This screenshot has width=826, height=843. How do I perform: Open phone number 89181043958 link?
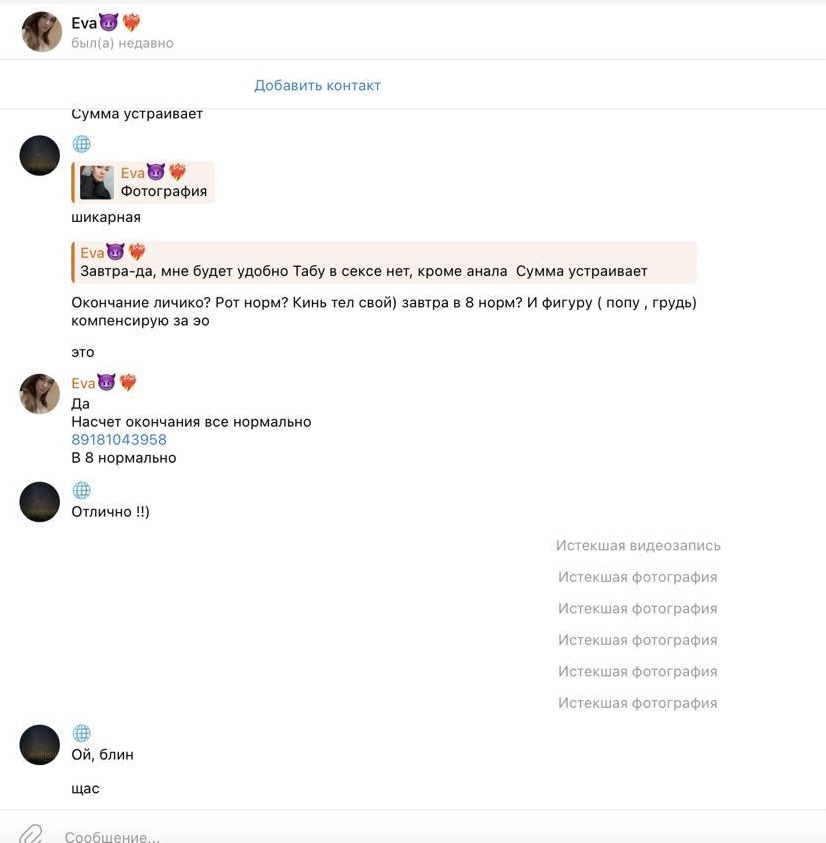click(x=119, y=440)
